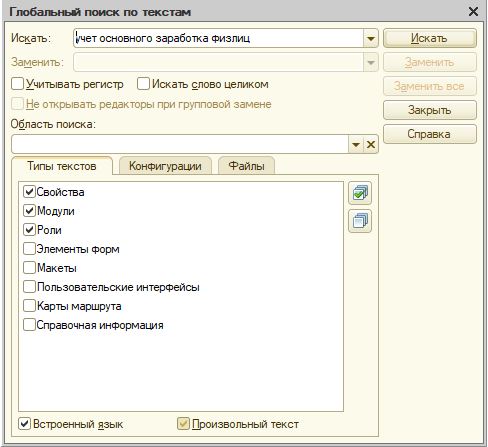This screenshot has height=447, width=488.
Task: Click the check-all text types icon
Action: (360, 193)
